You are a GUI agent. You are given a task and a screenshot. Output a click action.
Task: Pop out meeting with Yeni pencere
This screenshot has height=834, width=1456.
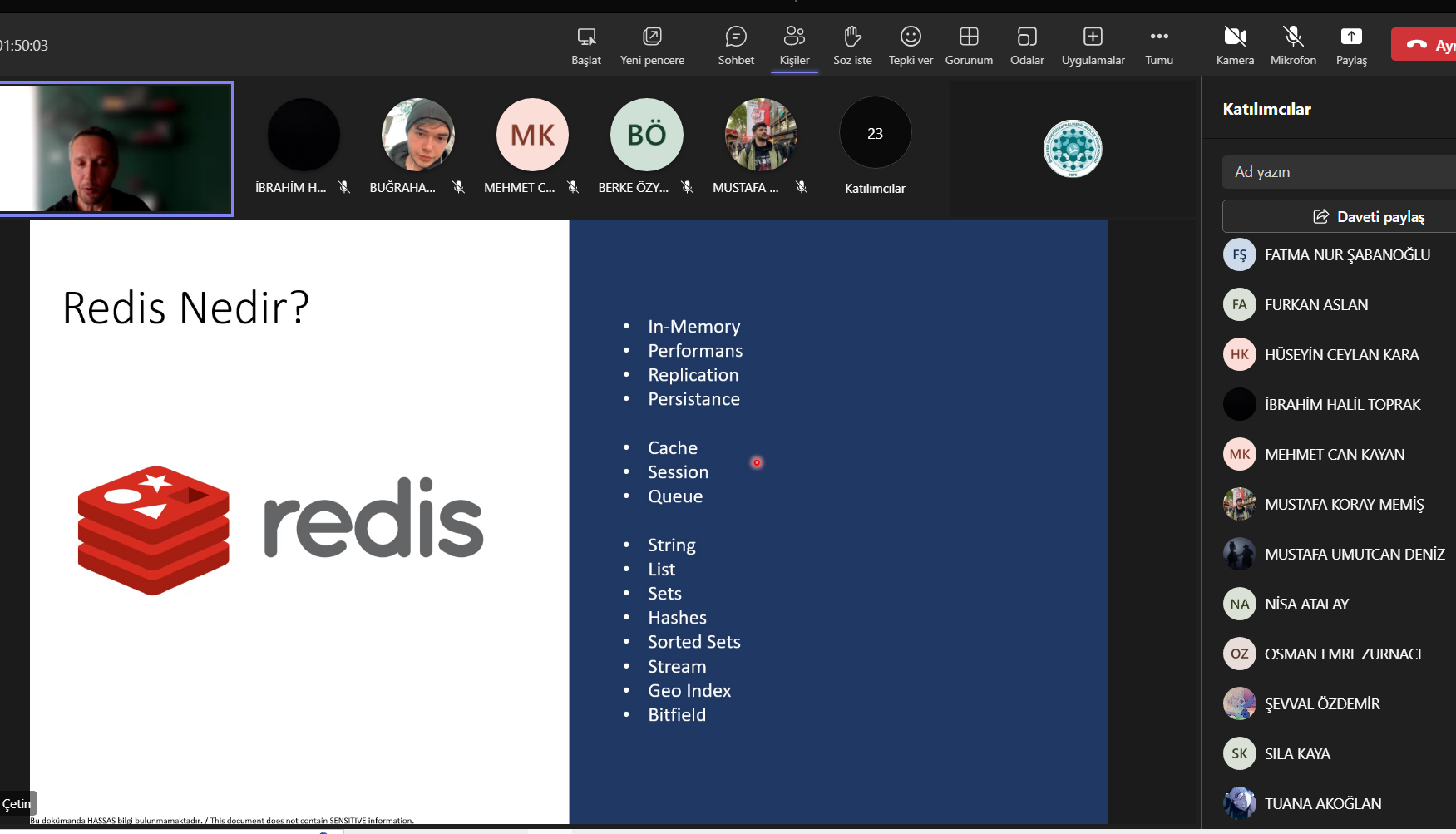point(652,46)
